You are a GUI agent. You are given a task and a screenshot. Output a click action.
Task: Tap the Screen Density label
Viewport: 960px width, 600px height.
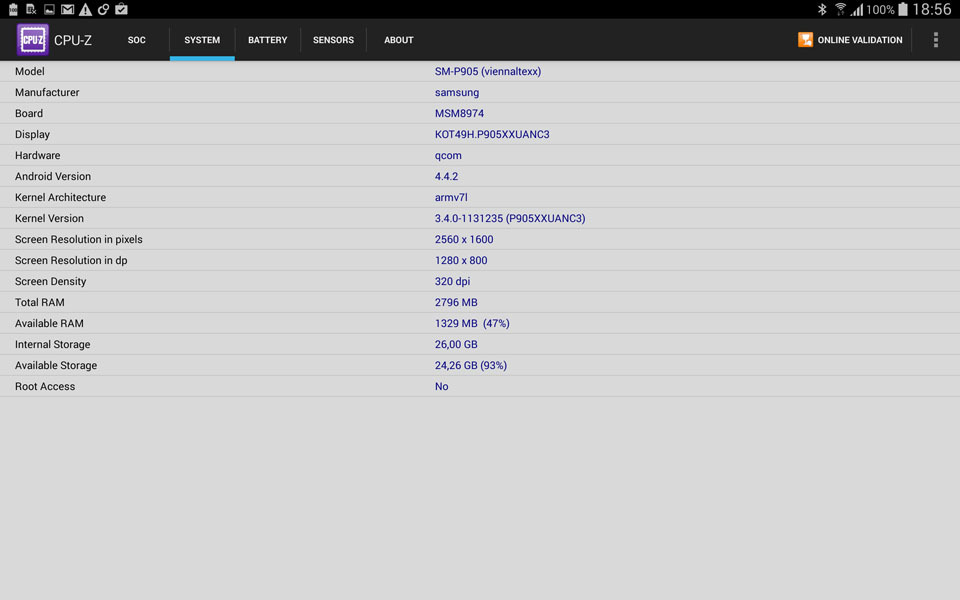pos(50,282)
